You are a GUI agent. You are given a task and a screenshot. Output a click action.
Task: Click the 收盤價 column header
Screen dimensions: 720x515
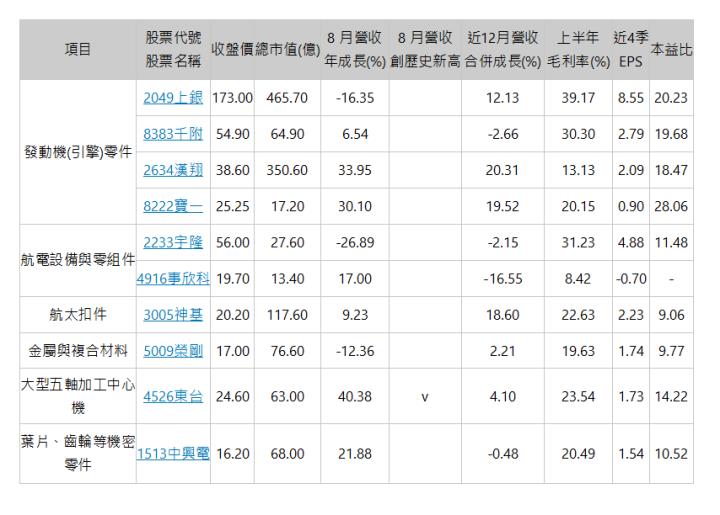pos(232,49)
